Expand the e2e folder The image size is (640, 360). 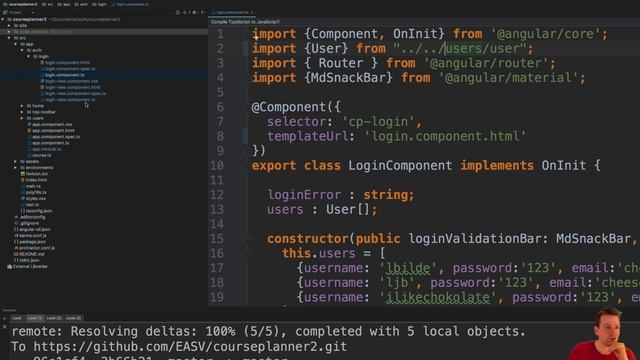pos(9,25)
